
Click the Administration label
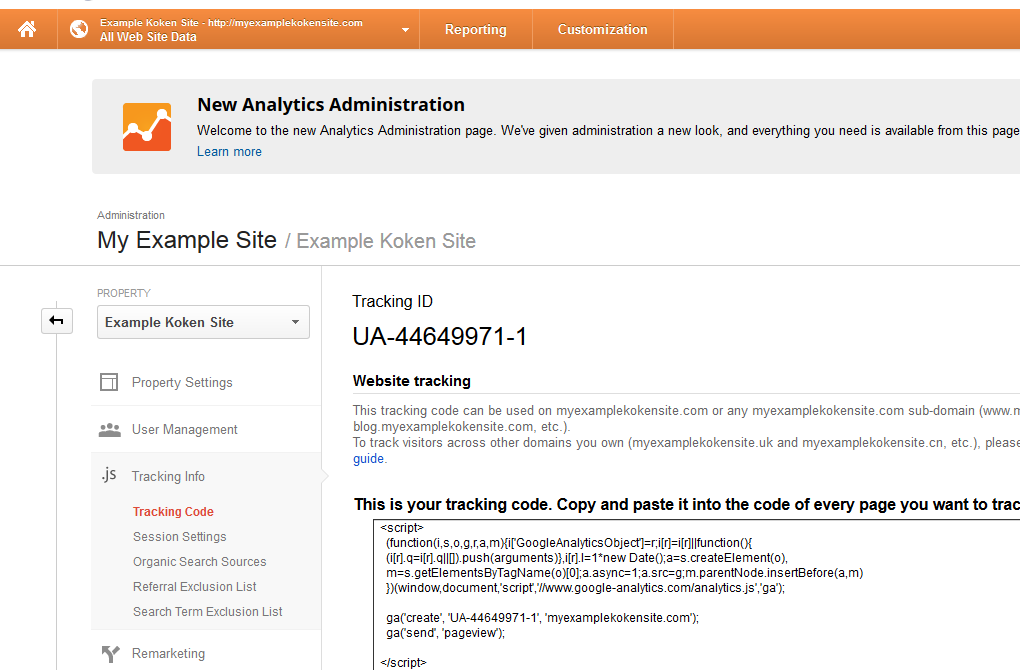tap(131, 215)
